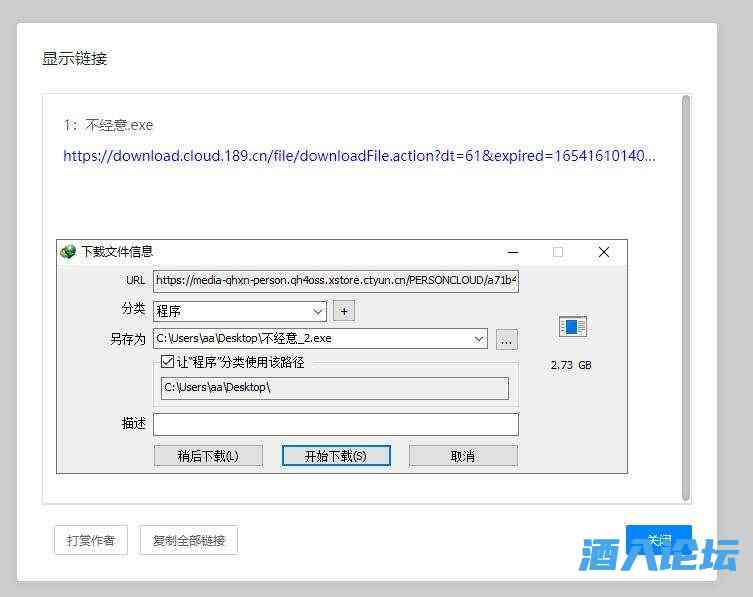The width and height of the screenshot is (753, 597).
Task: Open the browse "..." button beside the save path
Action: click(507, 340)
